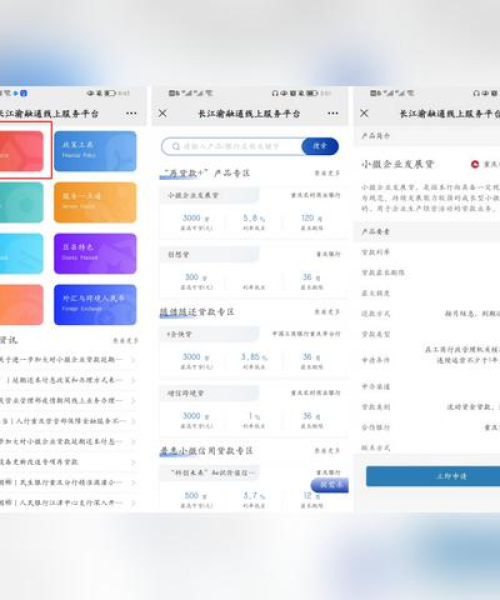The image size is (500, 600).
Task: Open the blue 政策工具 Financial Policy card
Action: (95, 151)
